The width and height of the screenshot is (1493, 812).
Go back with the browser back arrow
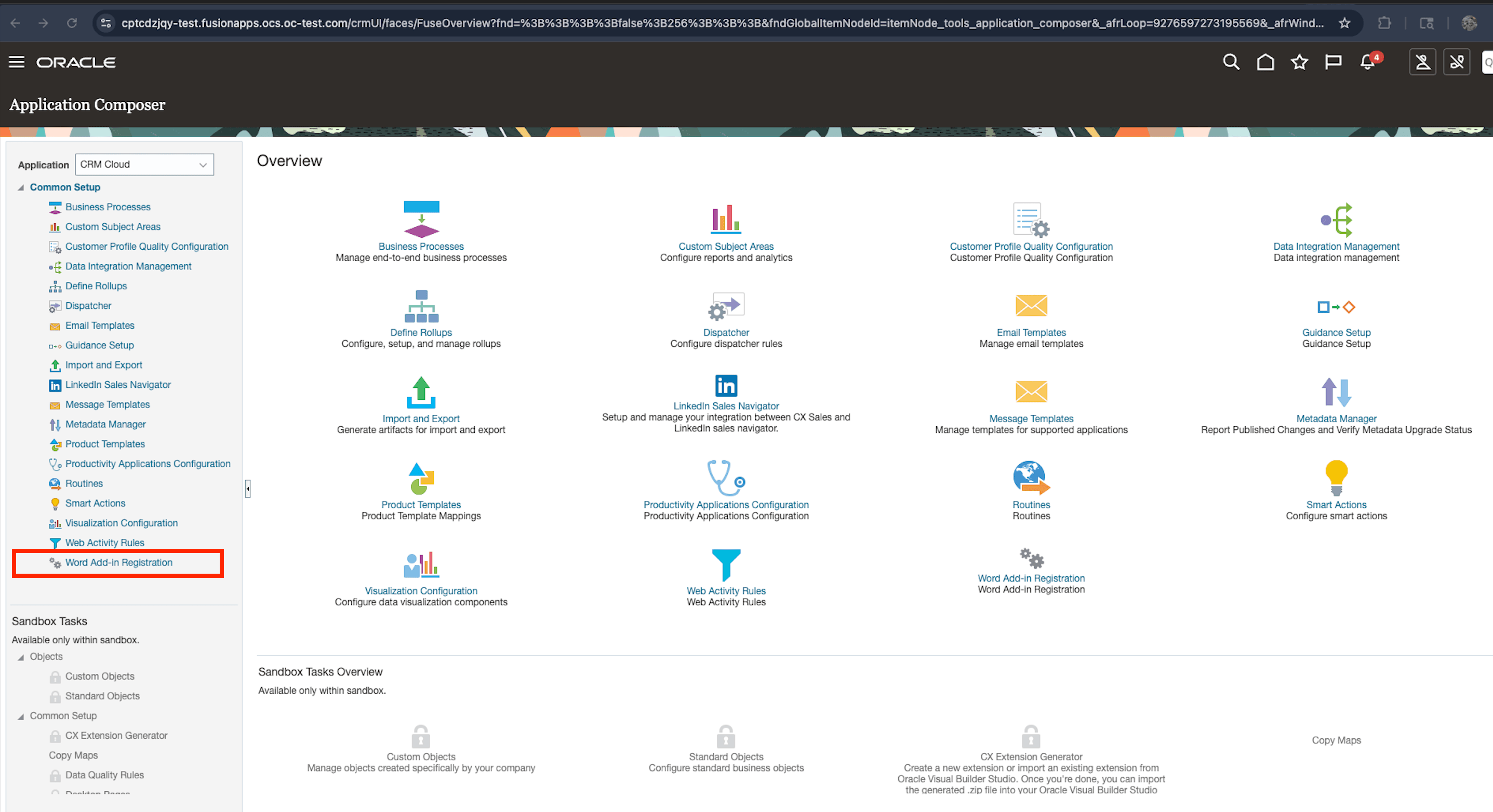[16, 23]
